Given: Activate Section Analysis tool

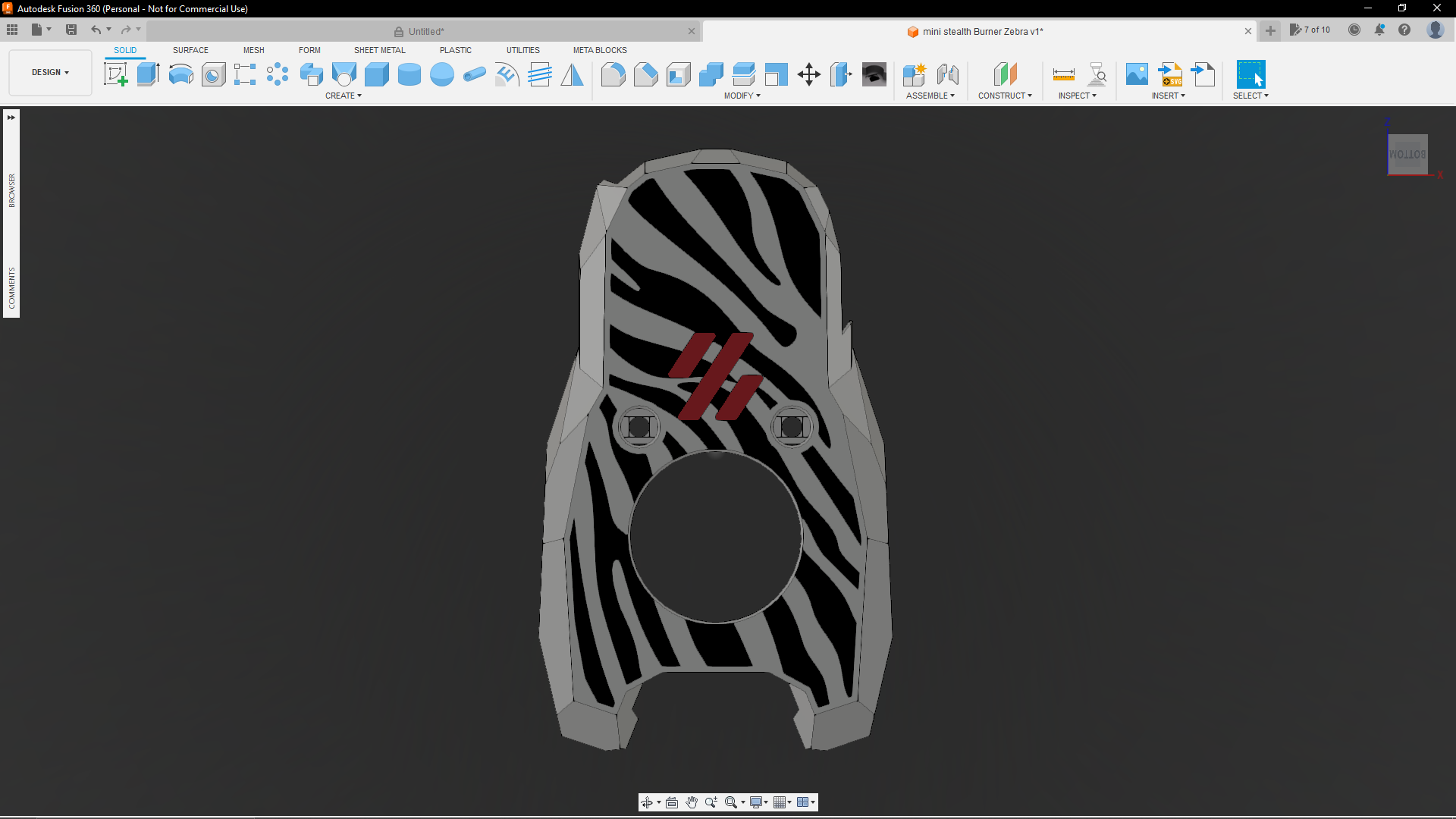Looking at the screenshot, I should click(x=1097, y=74).
